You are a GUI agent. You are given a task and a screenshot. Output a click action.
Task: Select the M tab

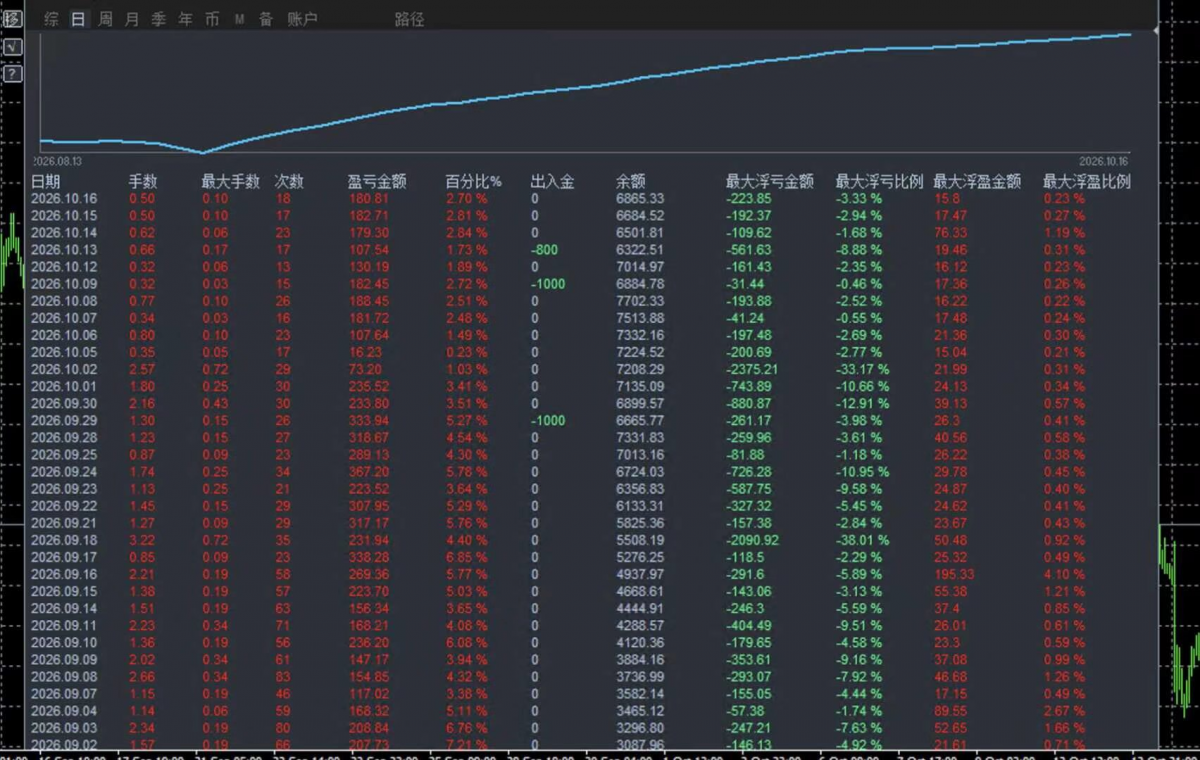pos(239,19)
